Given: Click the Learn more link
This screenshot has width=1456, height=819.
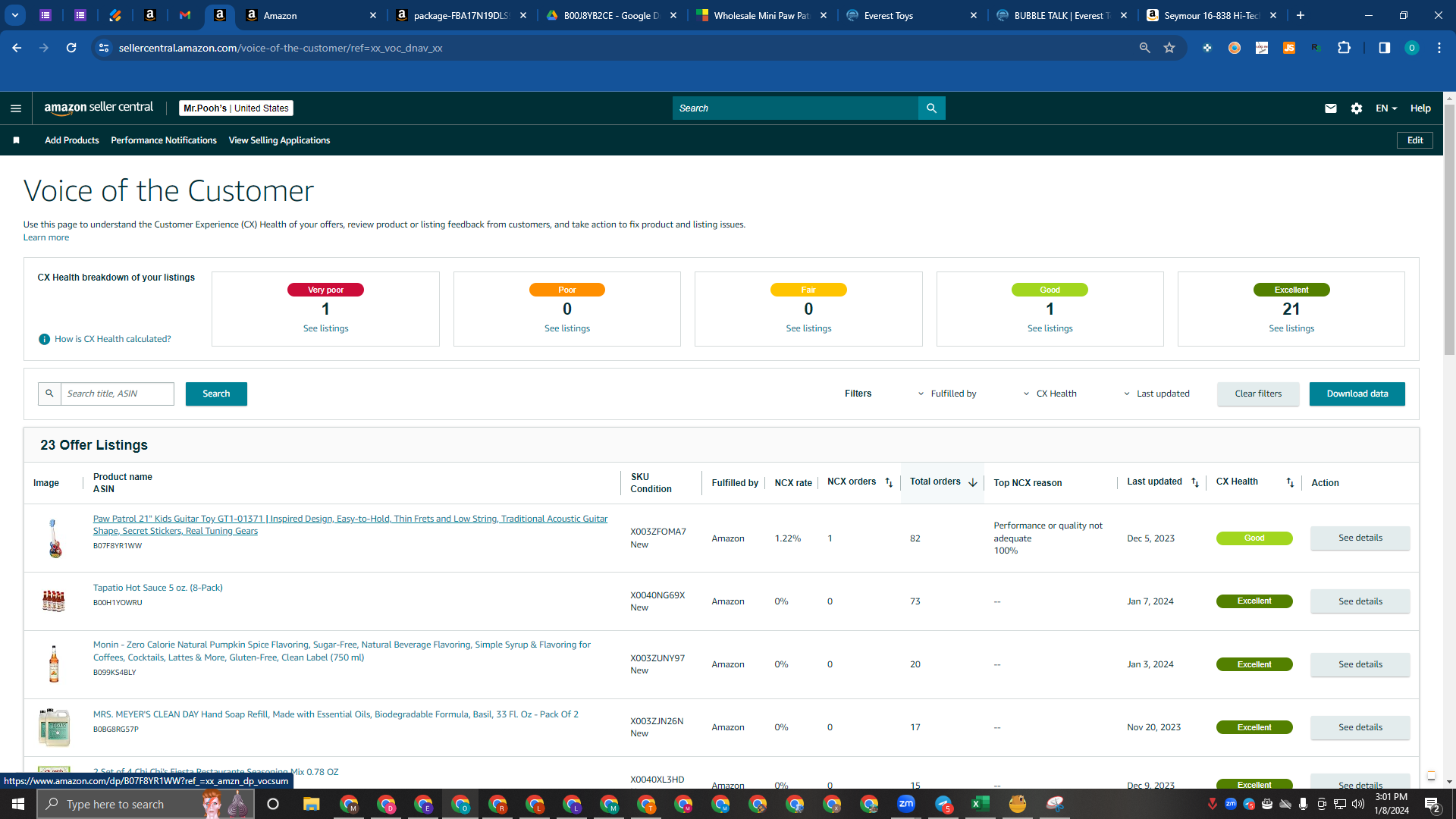Looking at the screenshot, I should pos(46,237).
